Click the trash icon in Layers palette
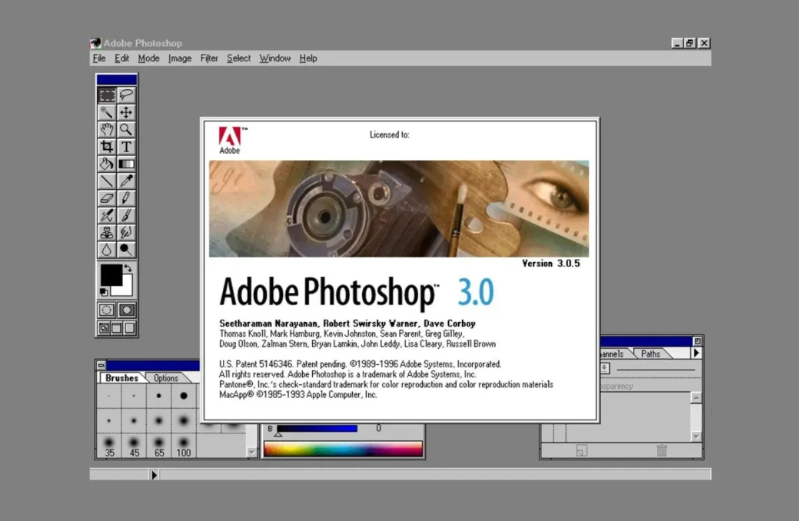 661,450
